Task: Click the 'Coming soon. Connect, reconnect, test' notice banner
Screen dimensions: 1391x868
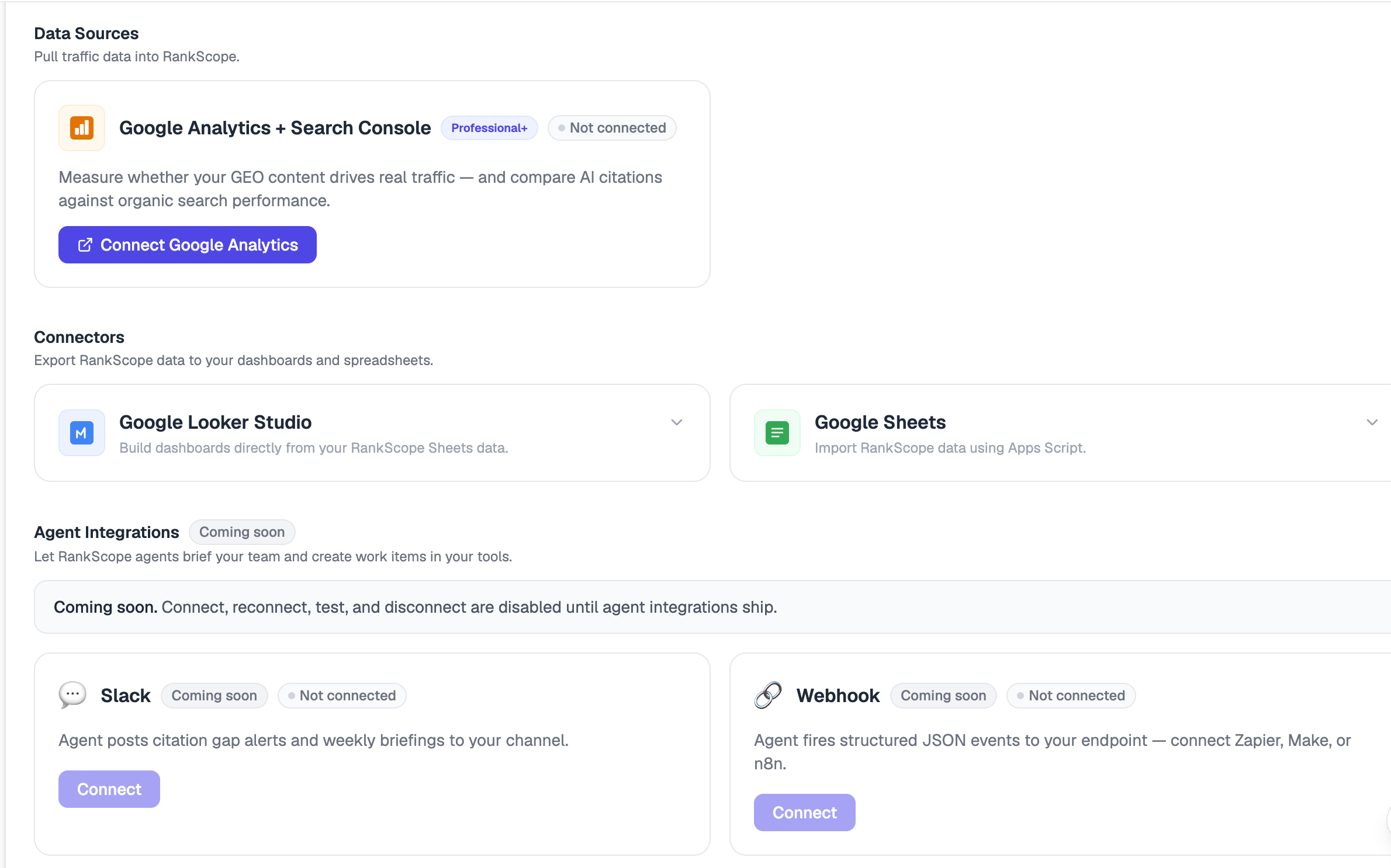Action: tap(712, 607)
